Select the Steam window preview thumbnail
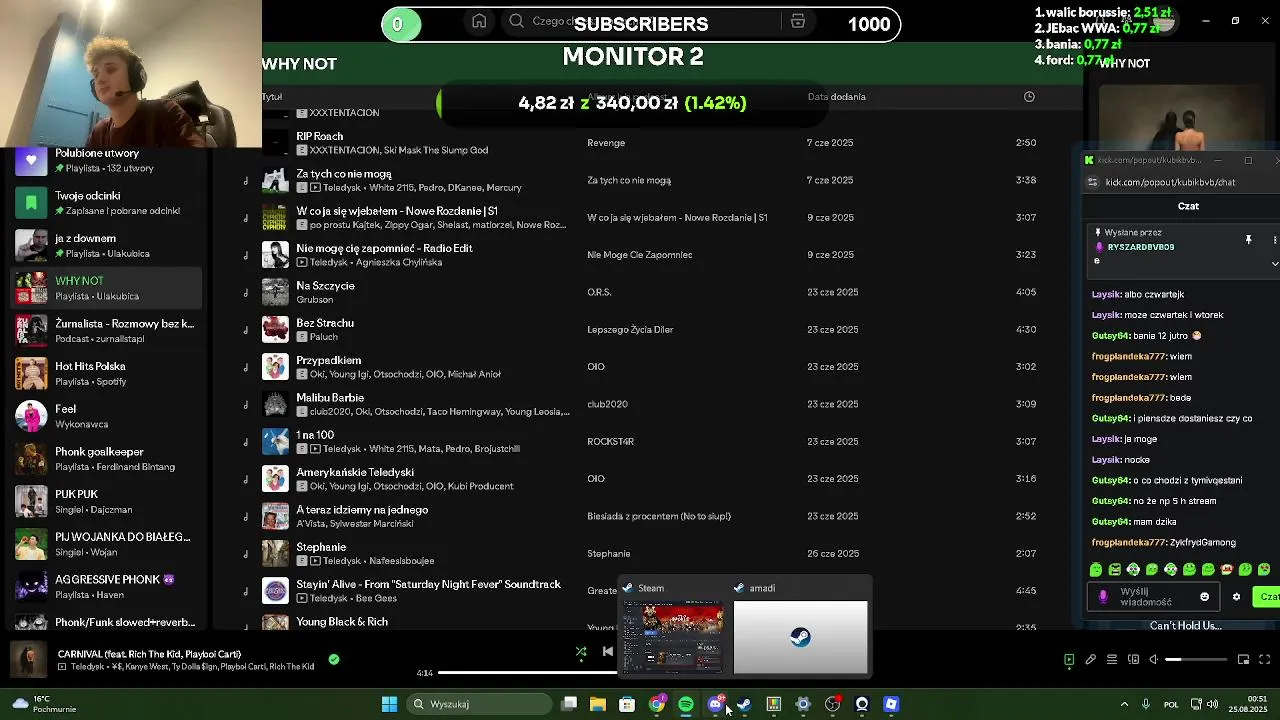 tap(673, 637)
